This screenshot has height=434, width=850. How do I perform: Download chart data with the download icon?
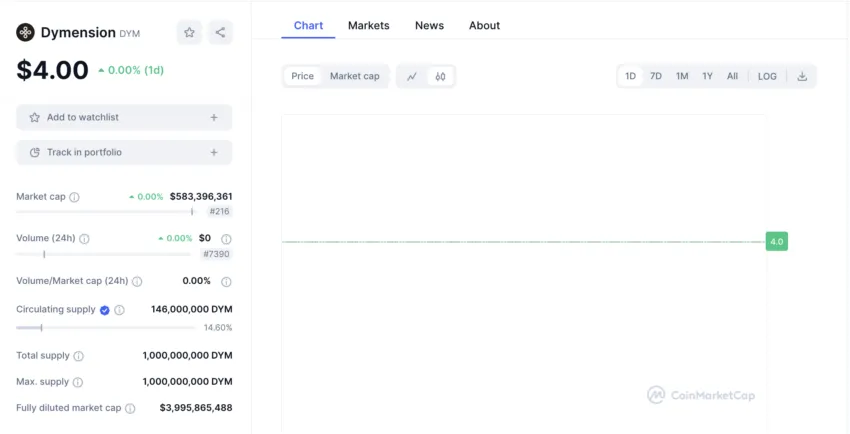tap(802, 76)
